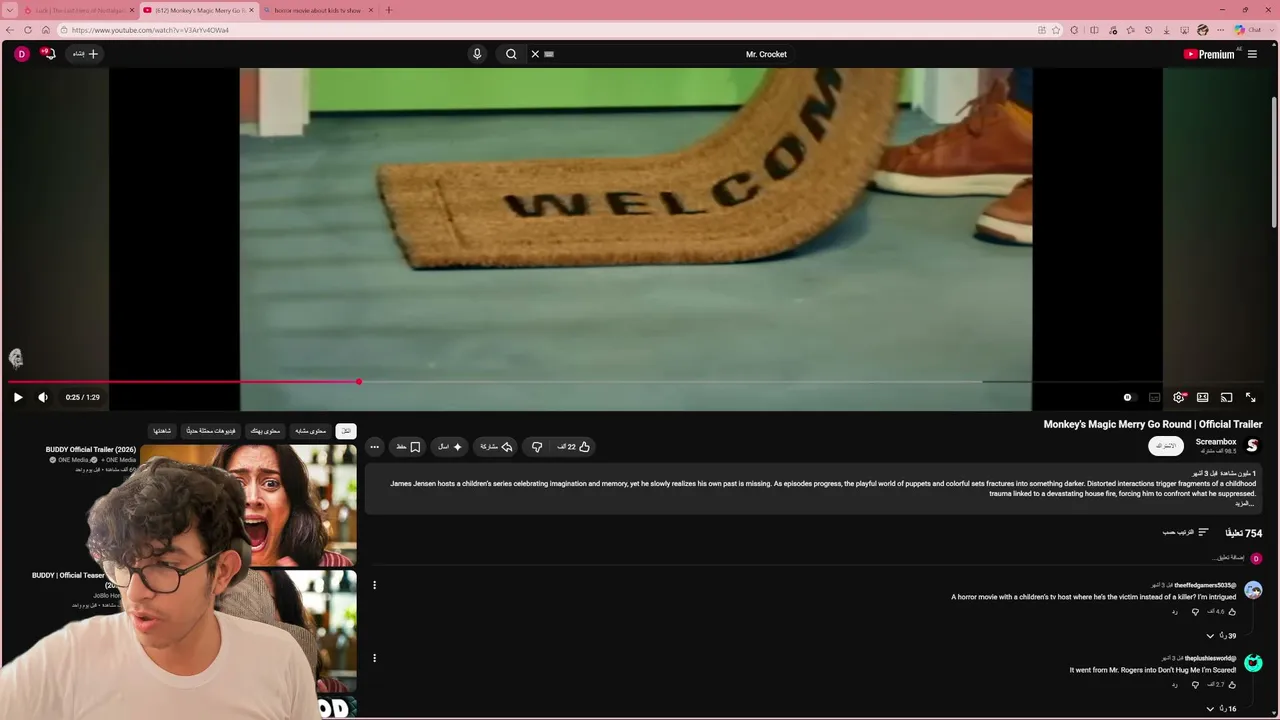Screen dimensions: 1280x720
Task: Dislike the theeffedgamers5035 comment
Action: coord(1195,612)
